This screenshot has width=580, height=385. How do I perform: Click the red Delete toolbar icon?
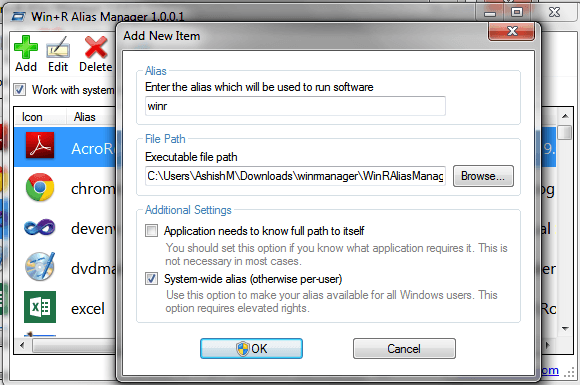tap(96, 47)
